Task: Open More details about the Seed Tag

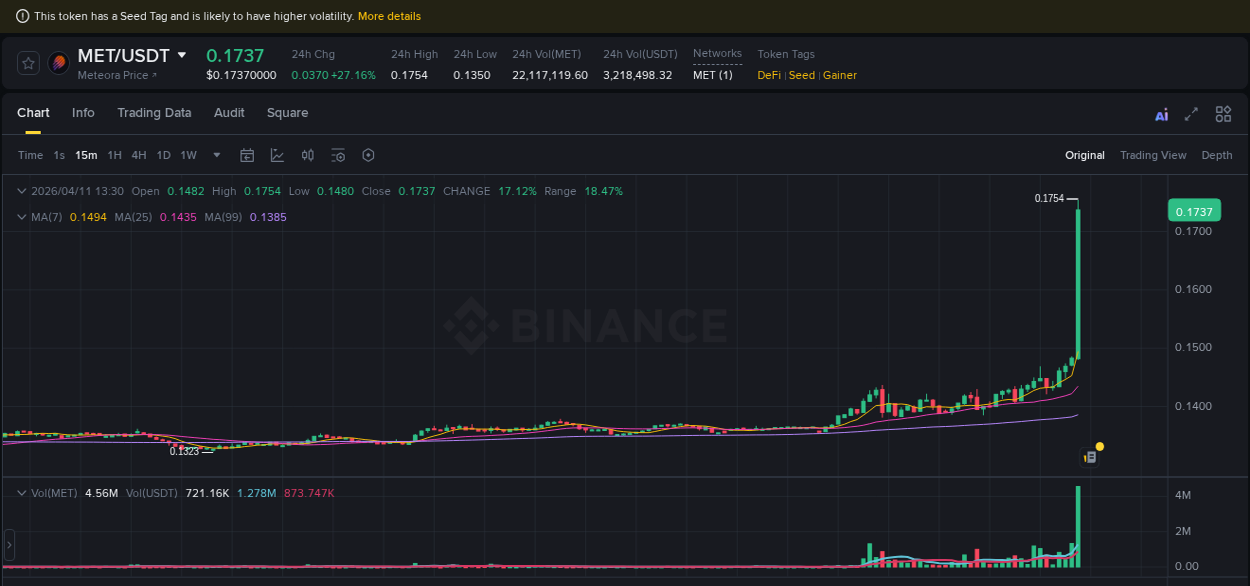Action: 389,16
